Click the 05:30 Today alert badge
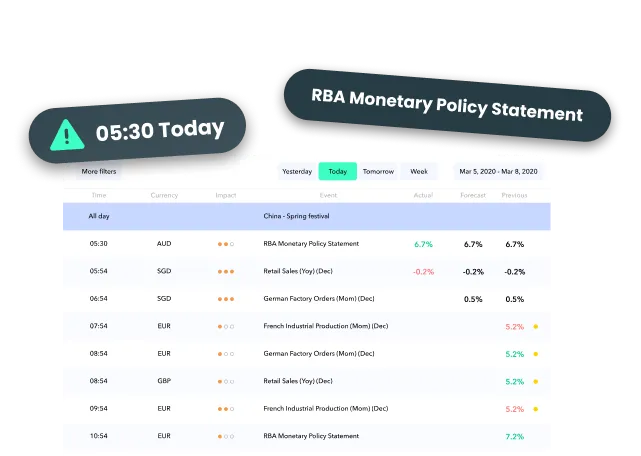Viewport: 641px width, 456px height. (x=139, y=132)
